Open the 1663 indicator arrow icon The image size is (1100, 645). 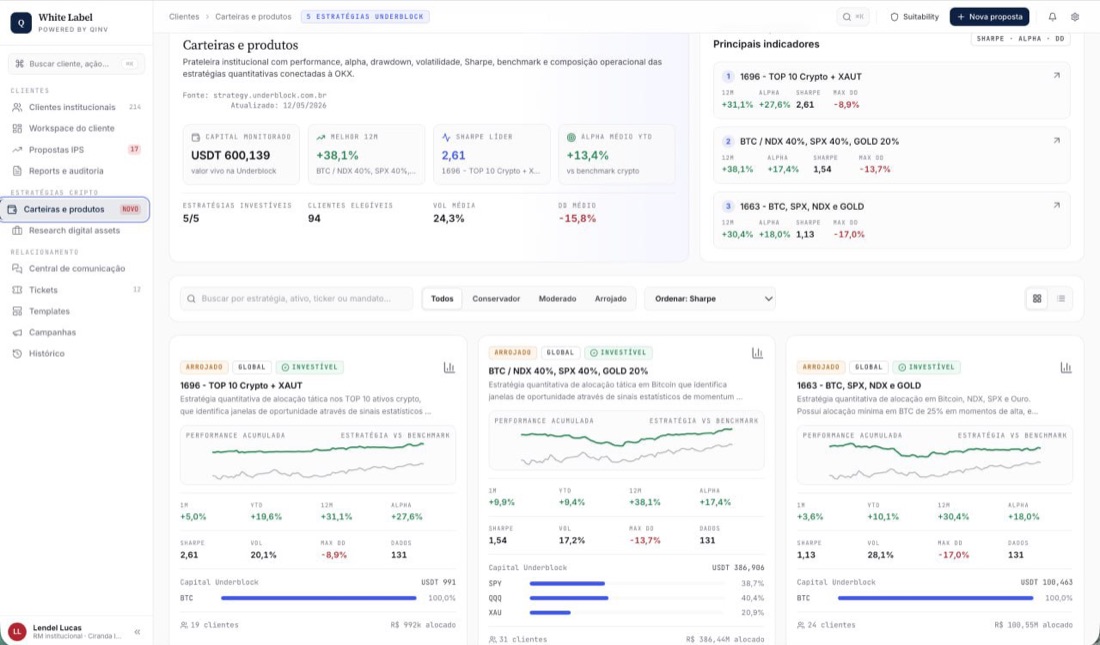point(1057,206)
